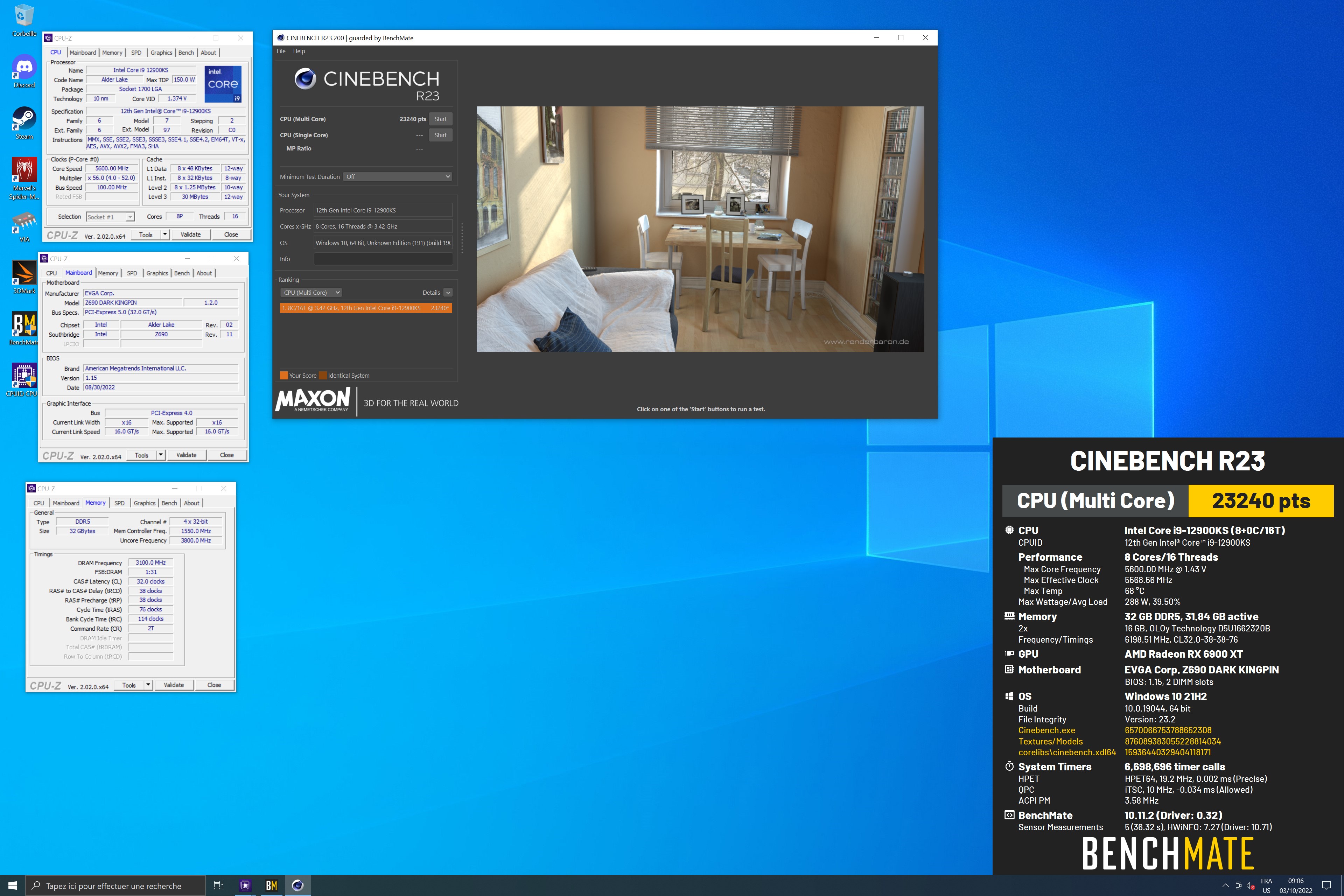Click the CPU-Z icon in Mainboard window title
The height and width of the screenshot is (896, 1344).
(44, 258)
